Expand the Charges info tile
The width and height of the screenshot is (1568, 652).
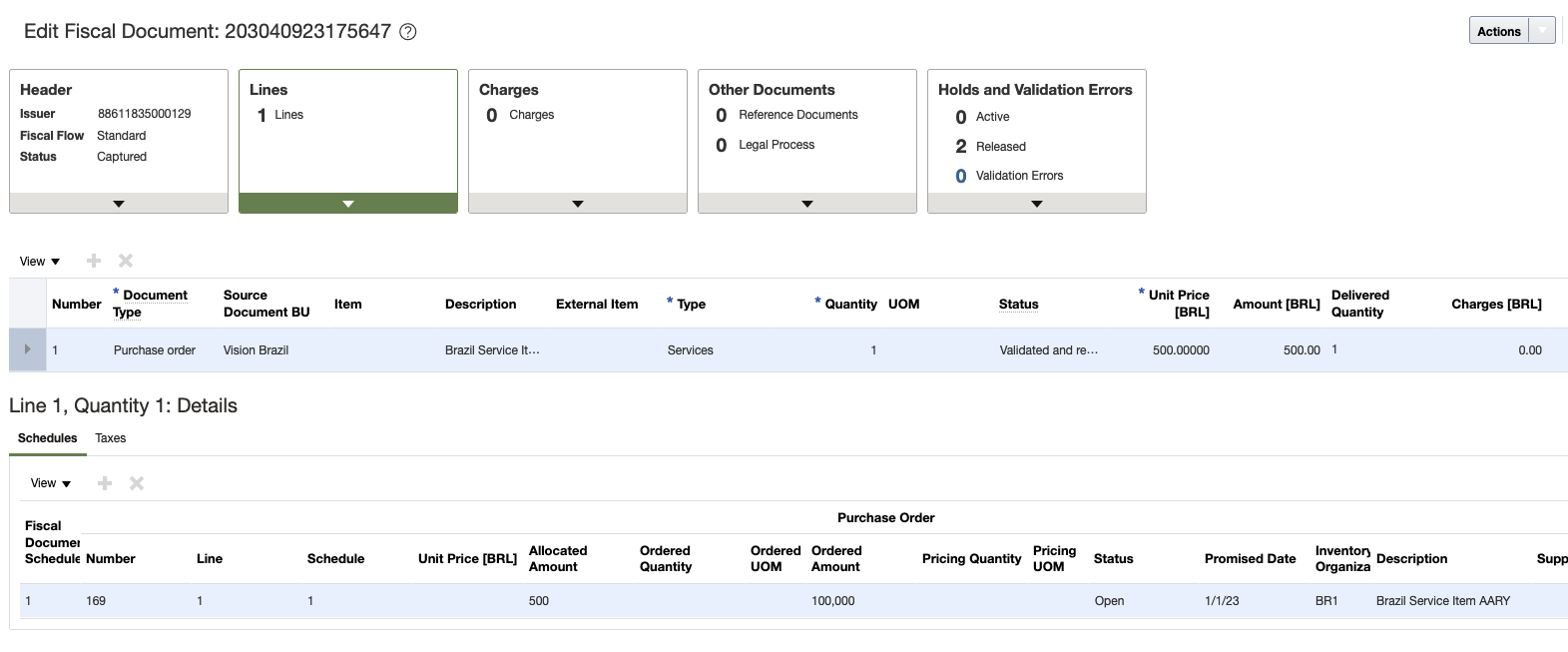click(578, 204)
